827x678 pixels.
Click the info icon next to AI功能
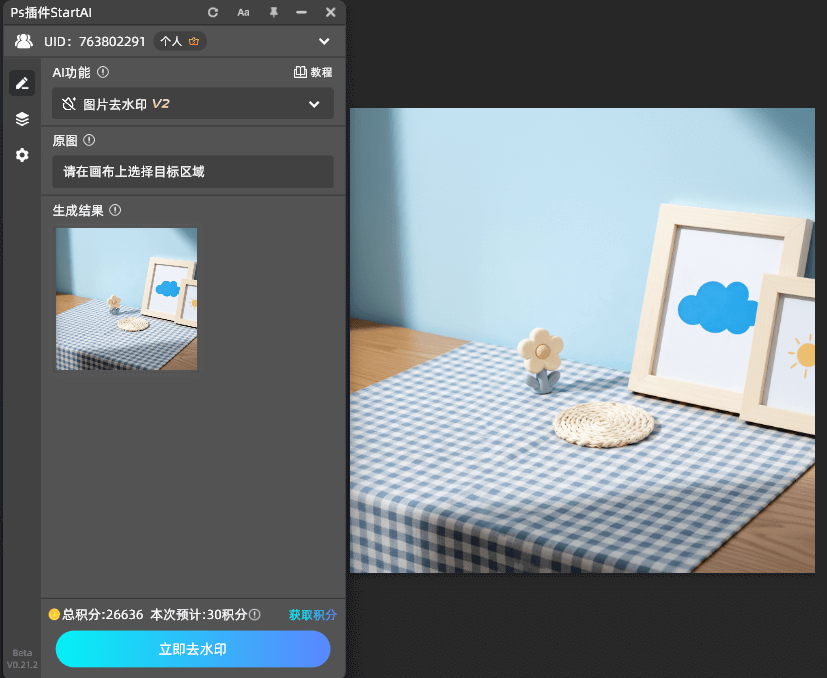click(103, 72)
